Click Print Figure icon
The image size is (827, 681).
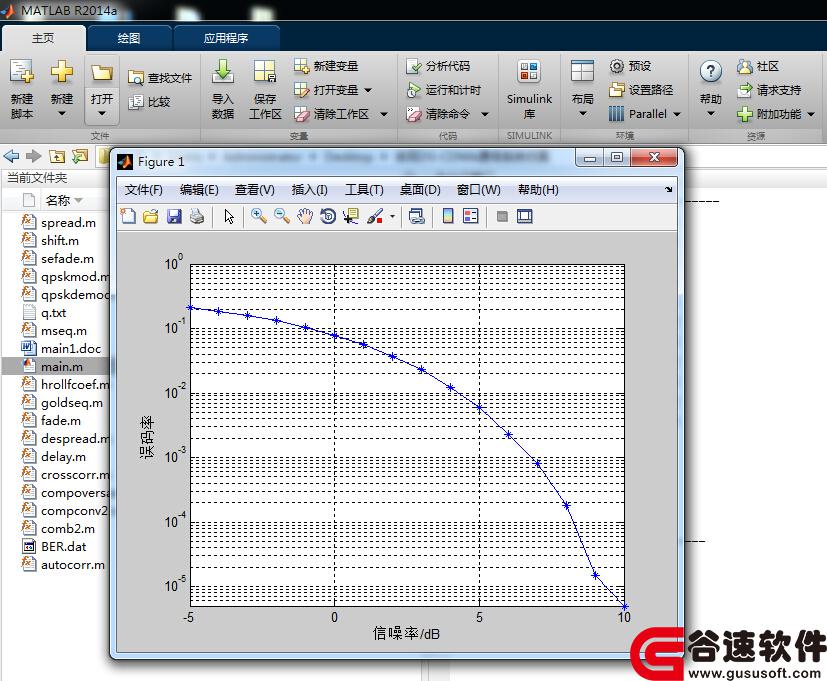pyautogui.click(x=197, y=216)
